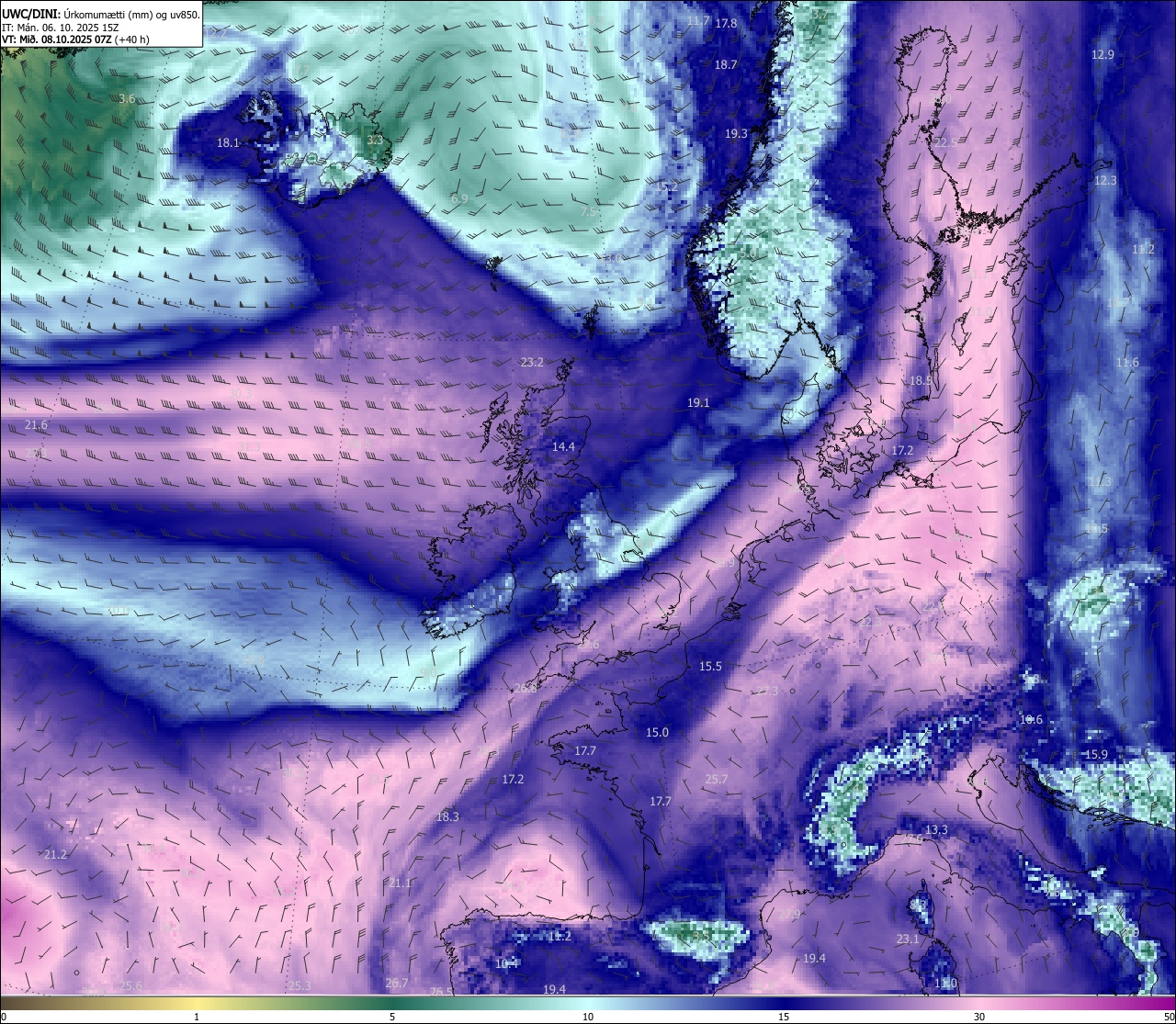1176x1024 pixels.
Task: Click the 18.3 value in Bay of Biscay
Action: (447, 816)
